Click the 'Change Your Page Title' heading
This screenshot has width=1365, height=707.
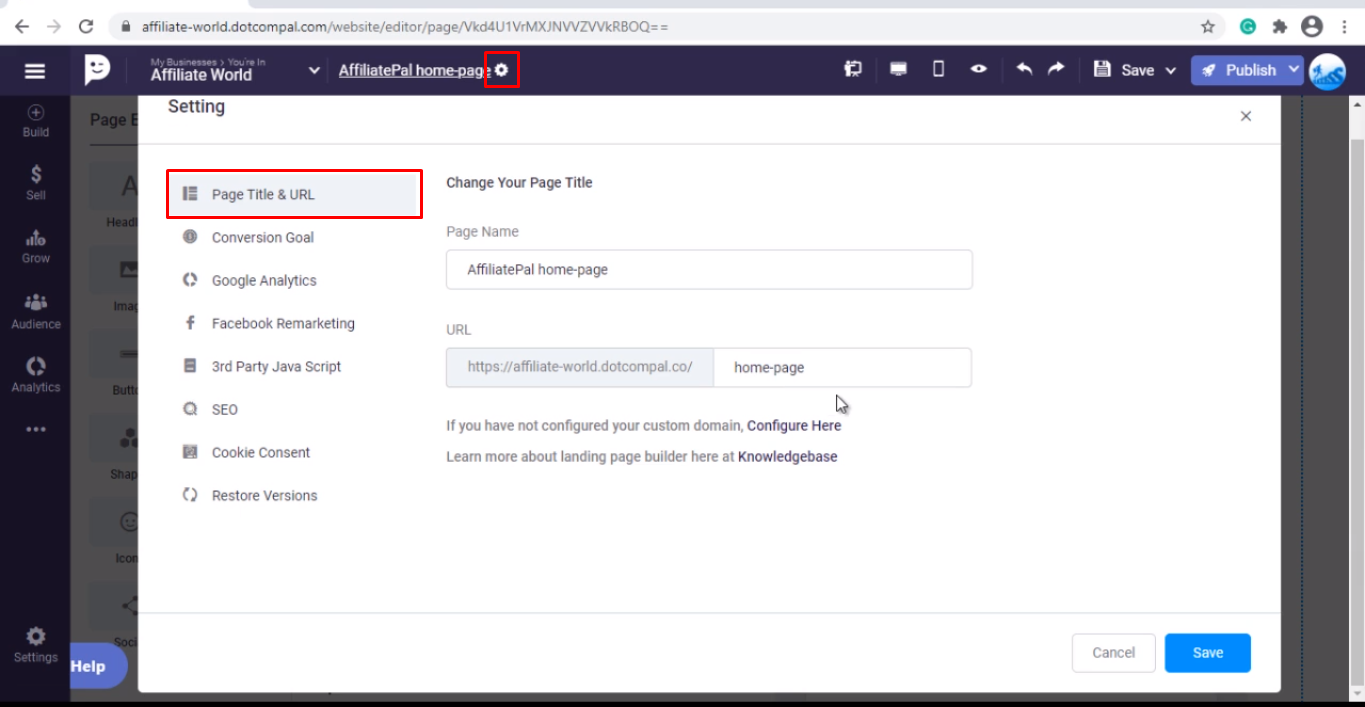pos(519,182)
